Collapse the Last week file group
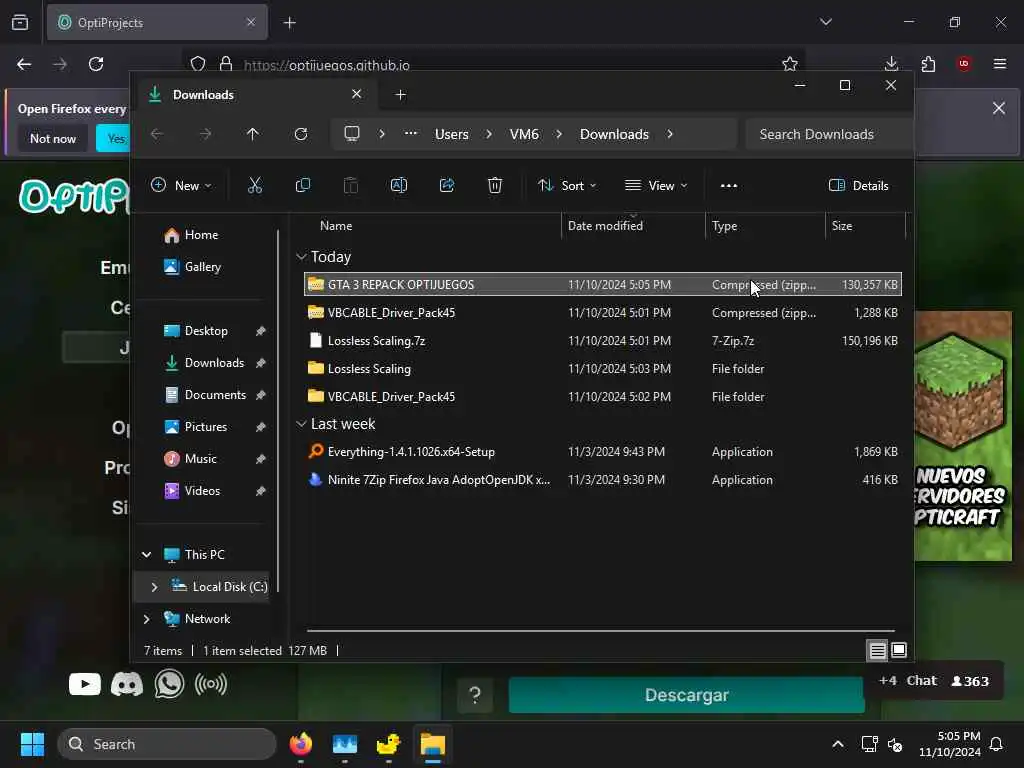The height and width of the screenshot is (768, 1024). click(301, 424)
